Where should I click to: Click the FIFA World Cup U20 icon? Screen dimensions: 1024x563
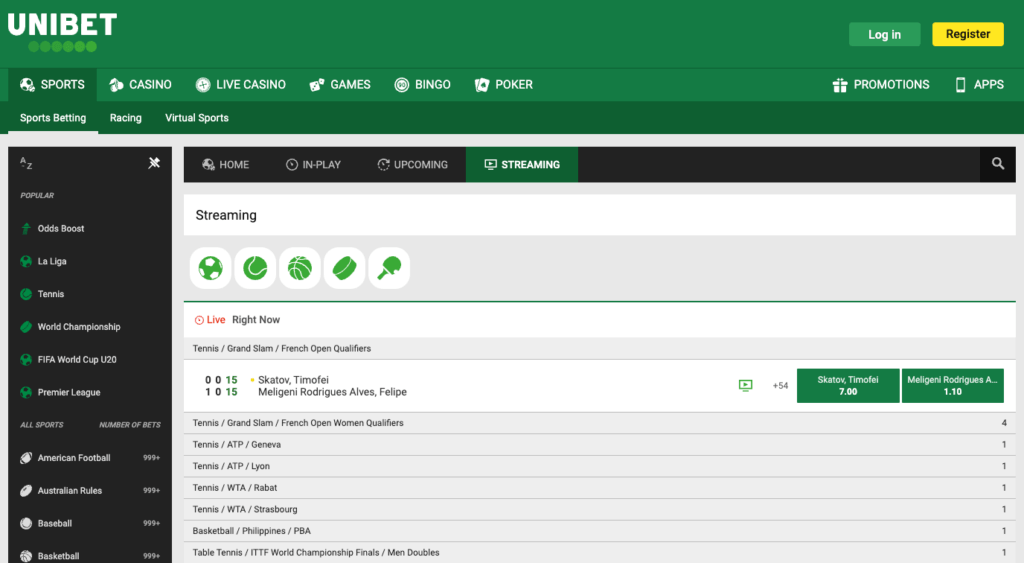click(x=26, y=359)
